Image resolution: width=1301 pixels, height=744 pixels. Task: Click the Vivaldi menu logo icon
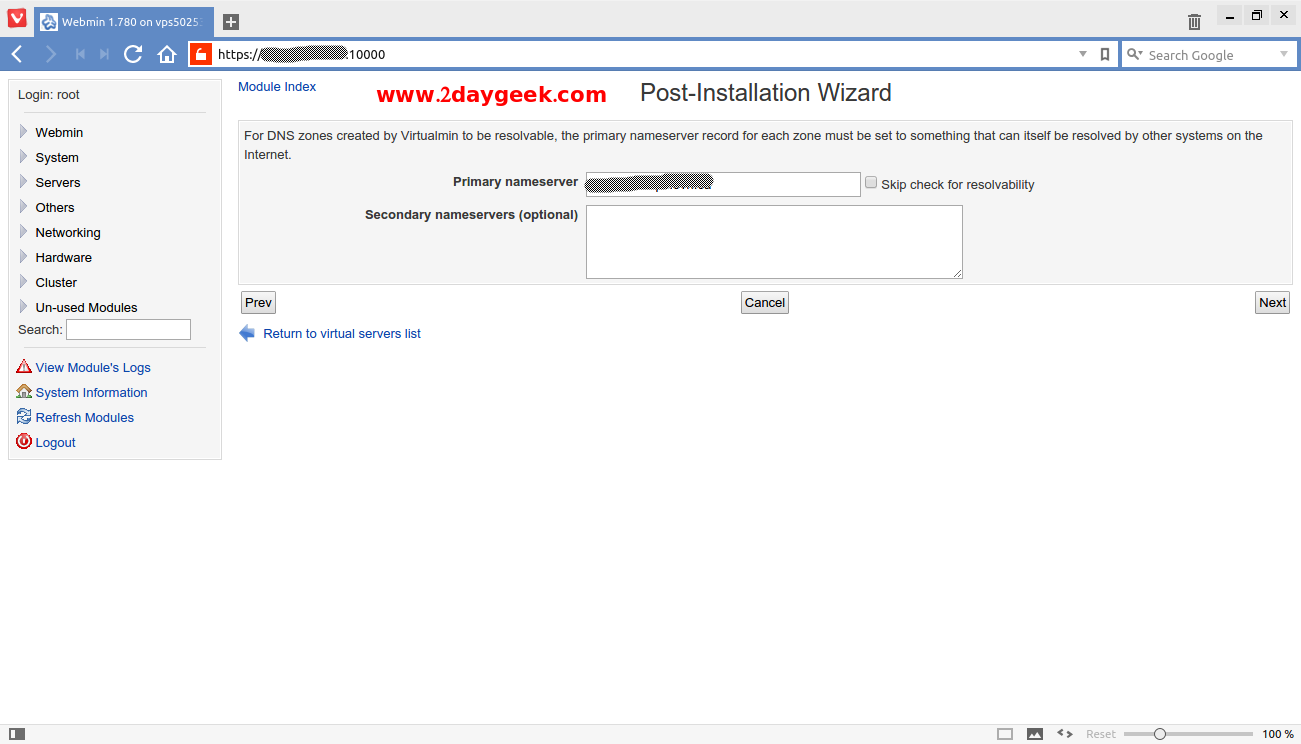(x=17, y=18)
